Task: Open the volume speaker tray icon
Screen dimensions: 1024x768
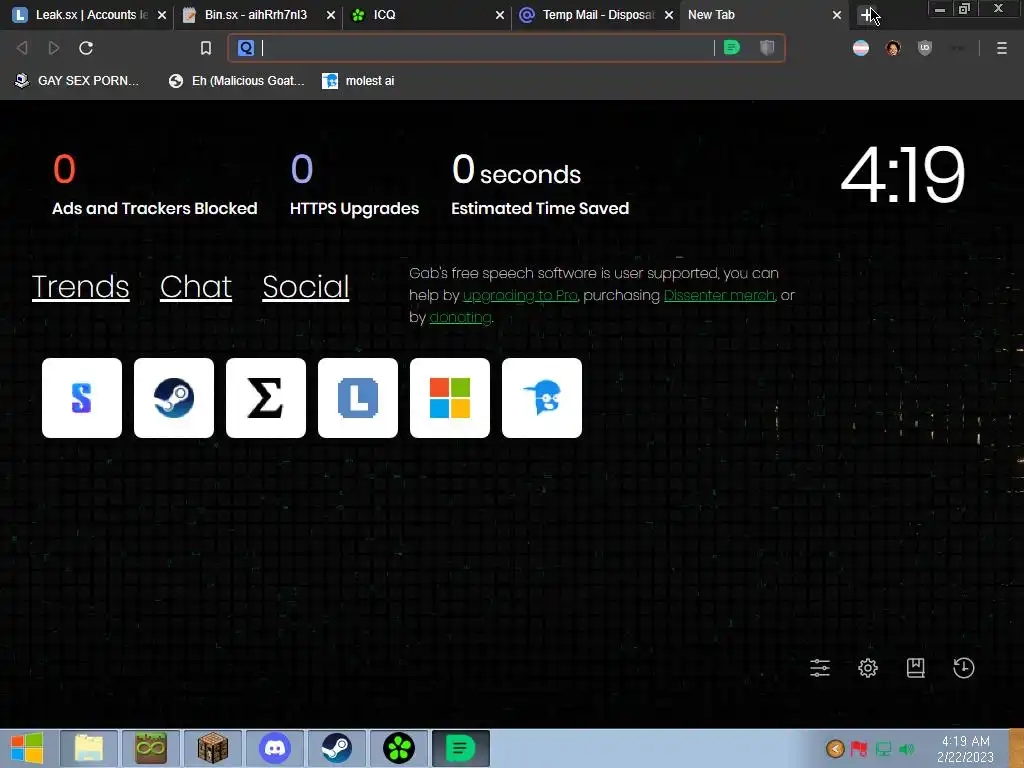Action: [906, 748]
